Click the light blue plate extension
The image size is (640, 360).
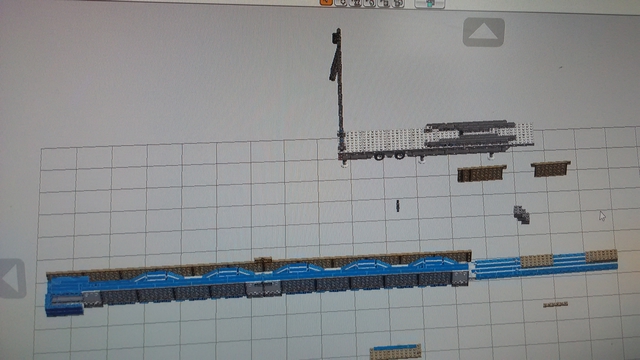click(545, 265)
